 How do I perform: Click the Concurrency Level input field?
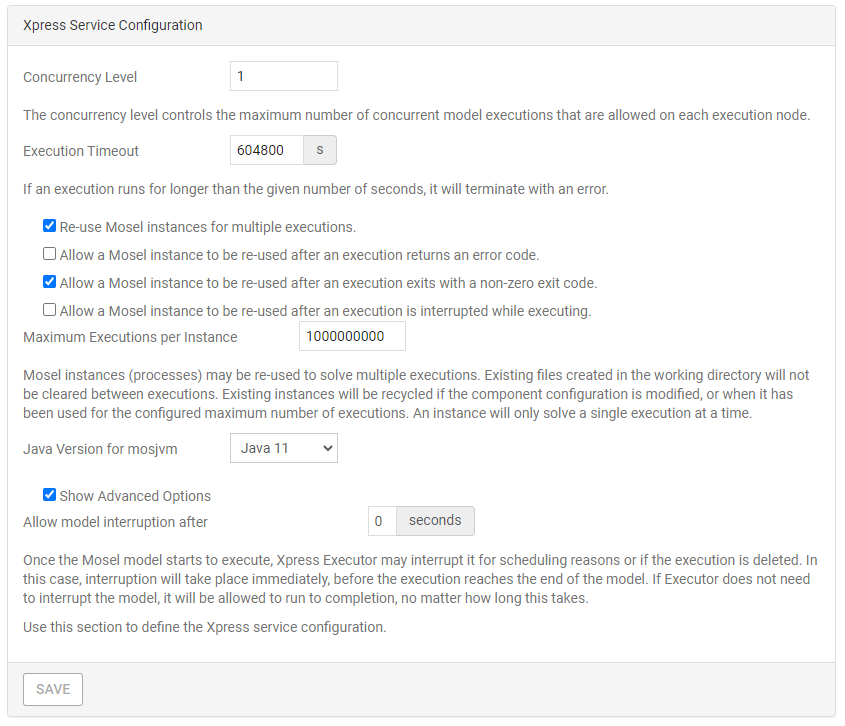283,77
